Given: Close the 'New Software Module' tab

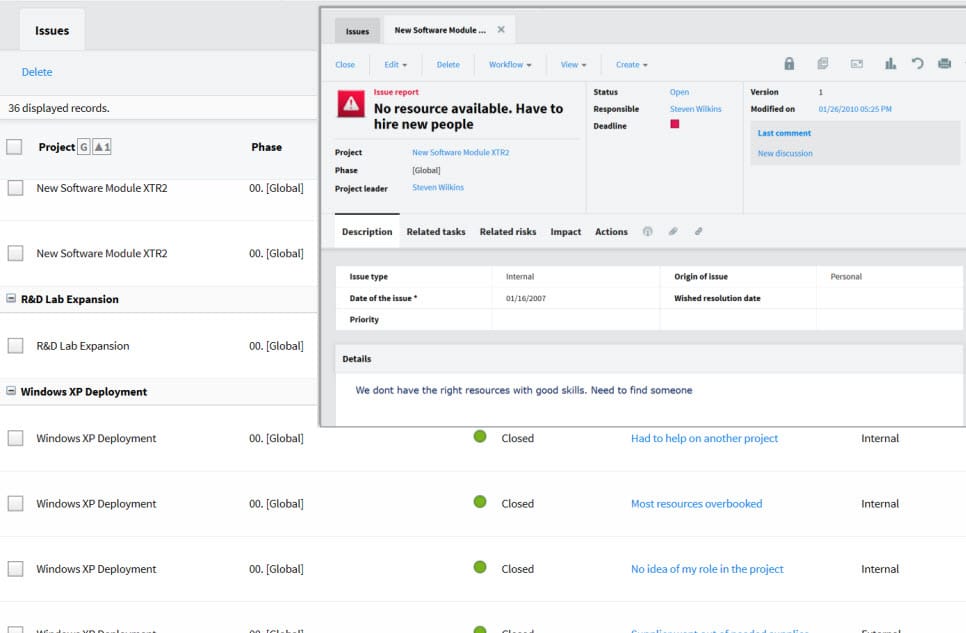Looking at the screenshot, I should click(x=501, y=30).
